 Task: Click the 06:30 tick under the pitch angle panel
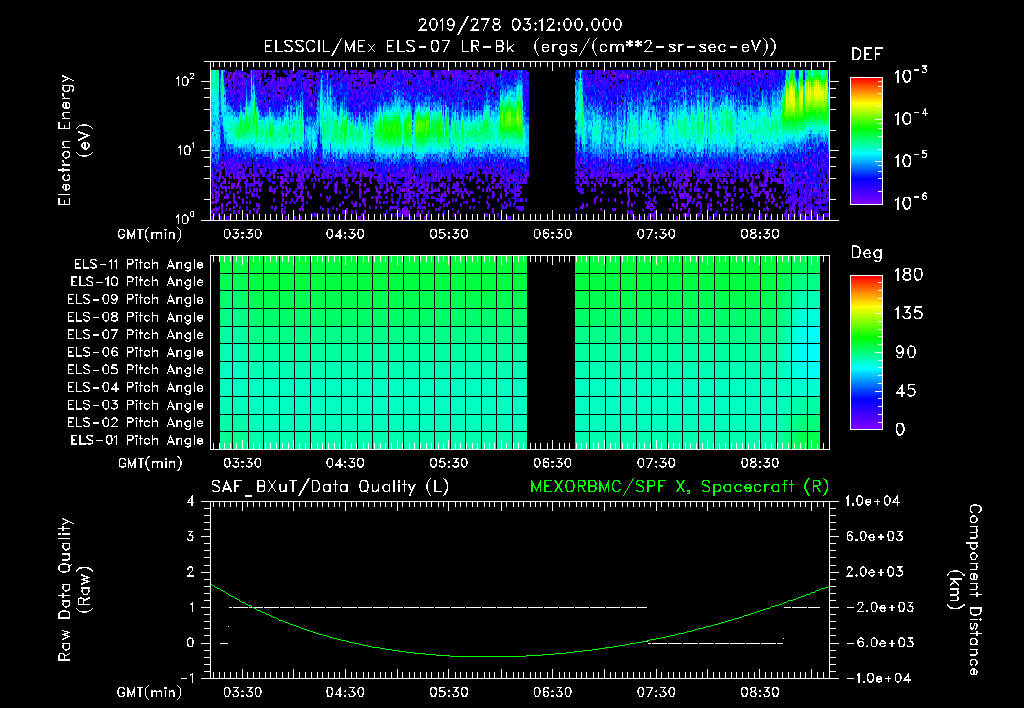552,463
